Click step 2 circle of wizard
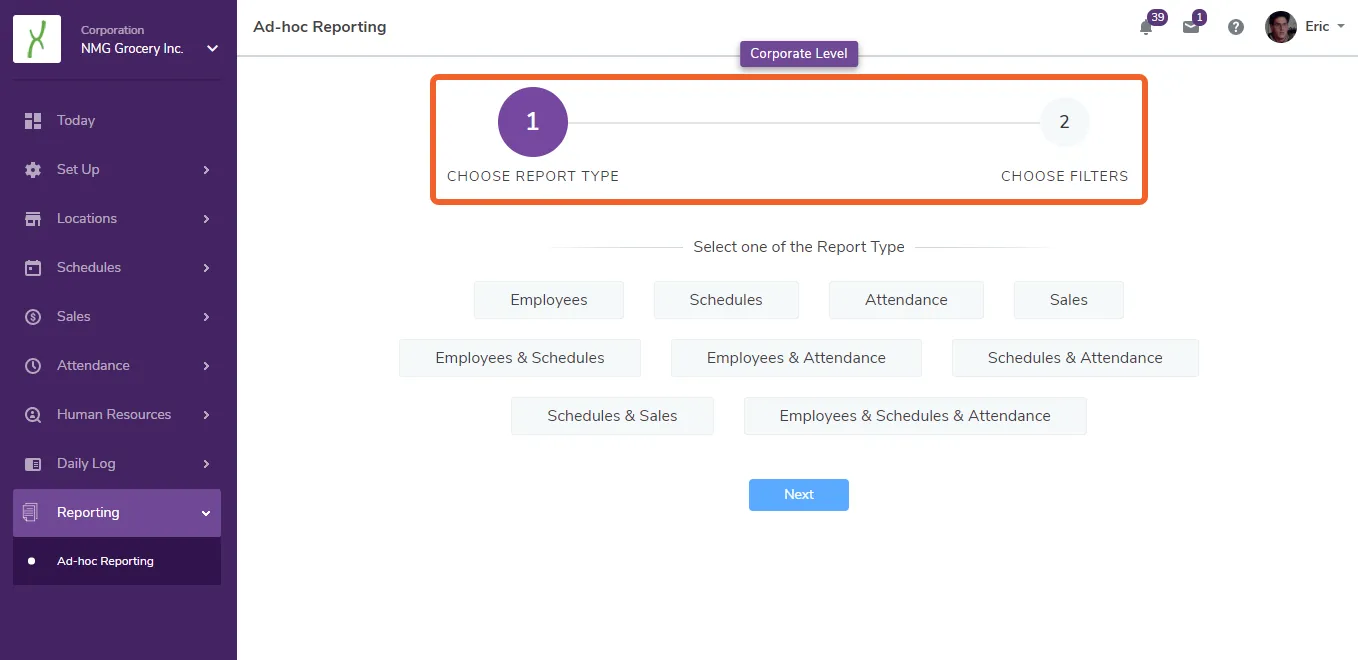1358x660 pixels. (x=1065, y=122)
